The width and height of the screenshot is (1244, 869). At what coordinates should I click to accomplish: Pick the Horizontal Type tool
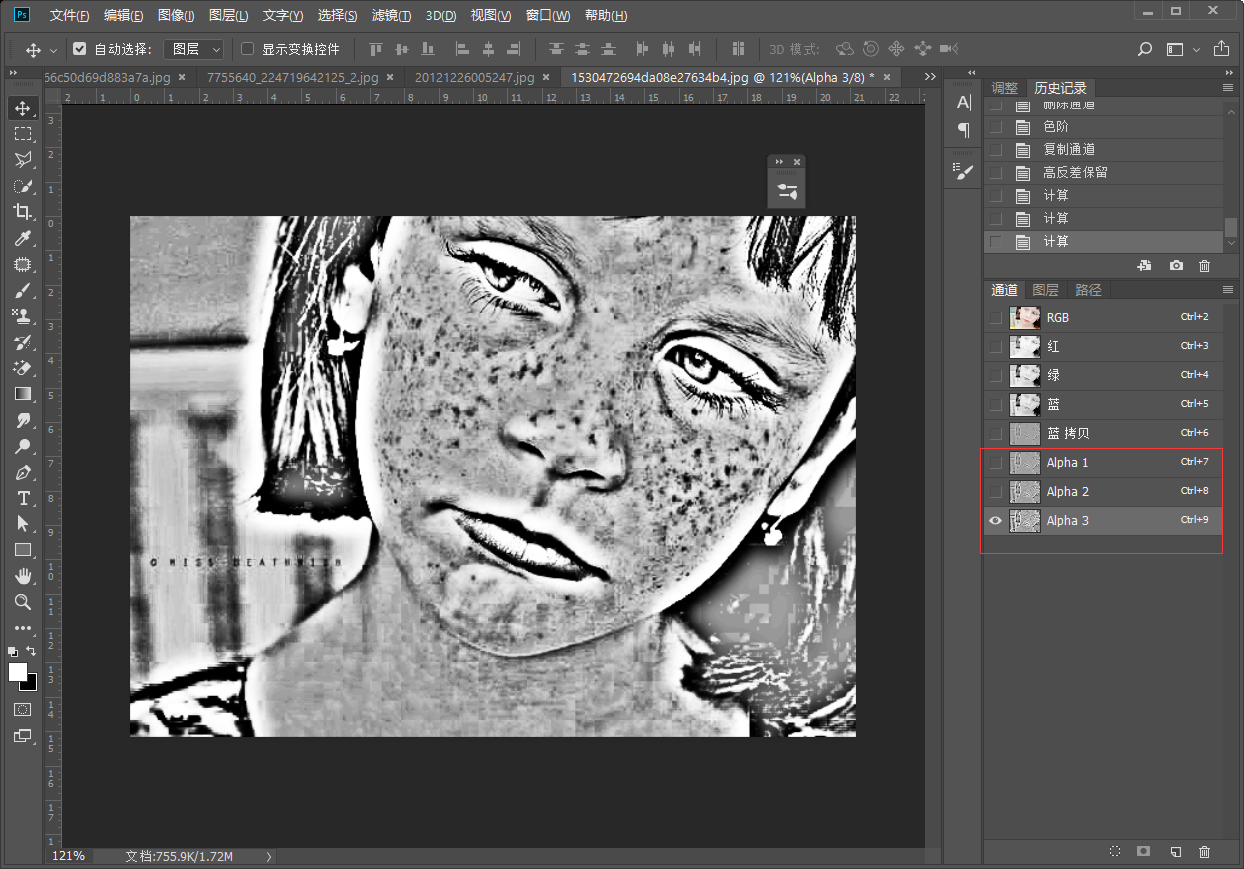(x=22, y=498)
